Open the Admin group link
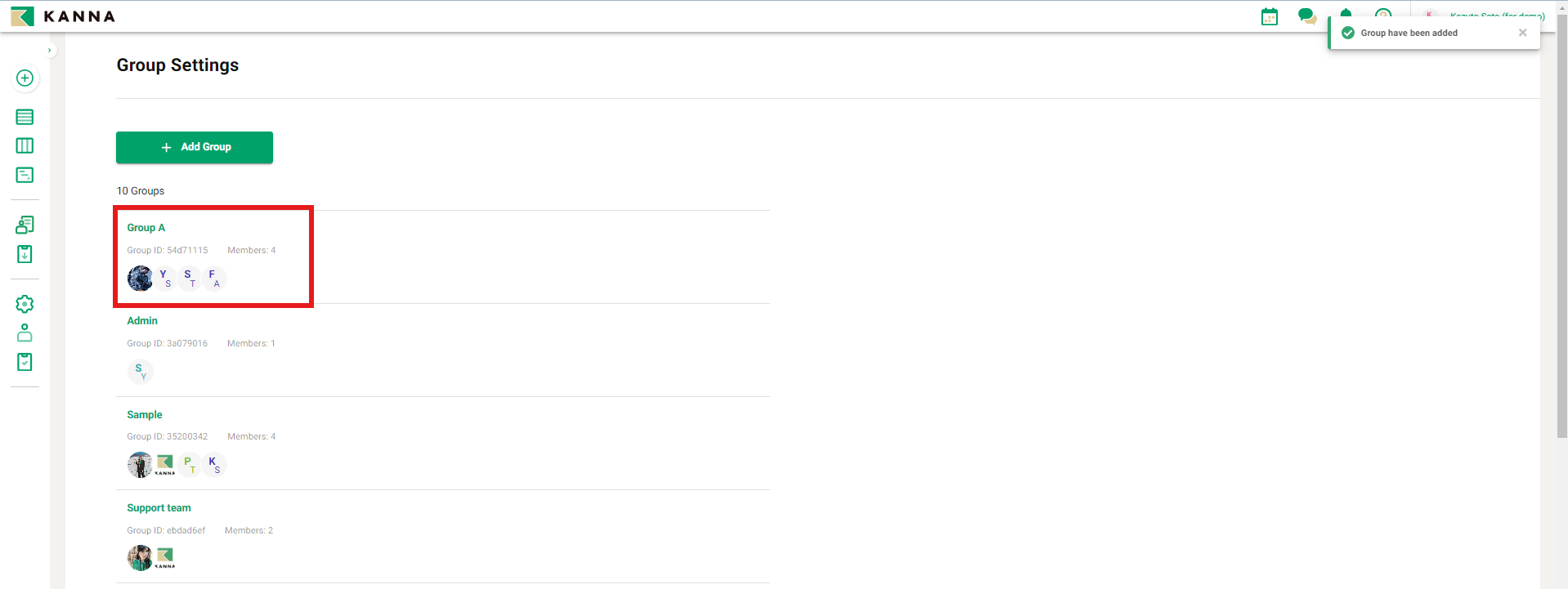 (142, 321)
